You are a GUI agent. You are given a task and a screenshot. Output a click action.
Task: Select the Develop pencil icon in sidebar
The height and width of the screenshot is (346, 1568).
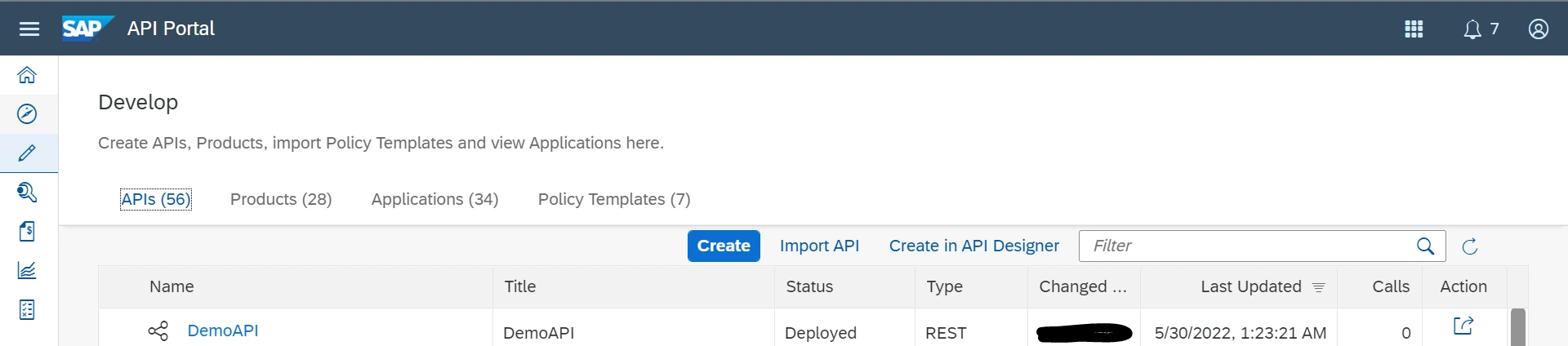click(x=27, y=153)
